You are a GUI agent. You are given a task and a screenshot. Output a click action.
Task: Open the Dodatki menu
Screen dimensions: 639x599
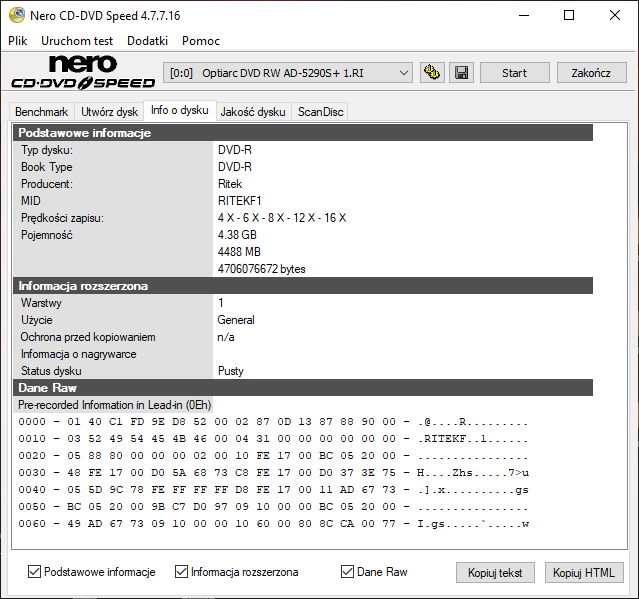coord(147,41)
